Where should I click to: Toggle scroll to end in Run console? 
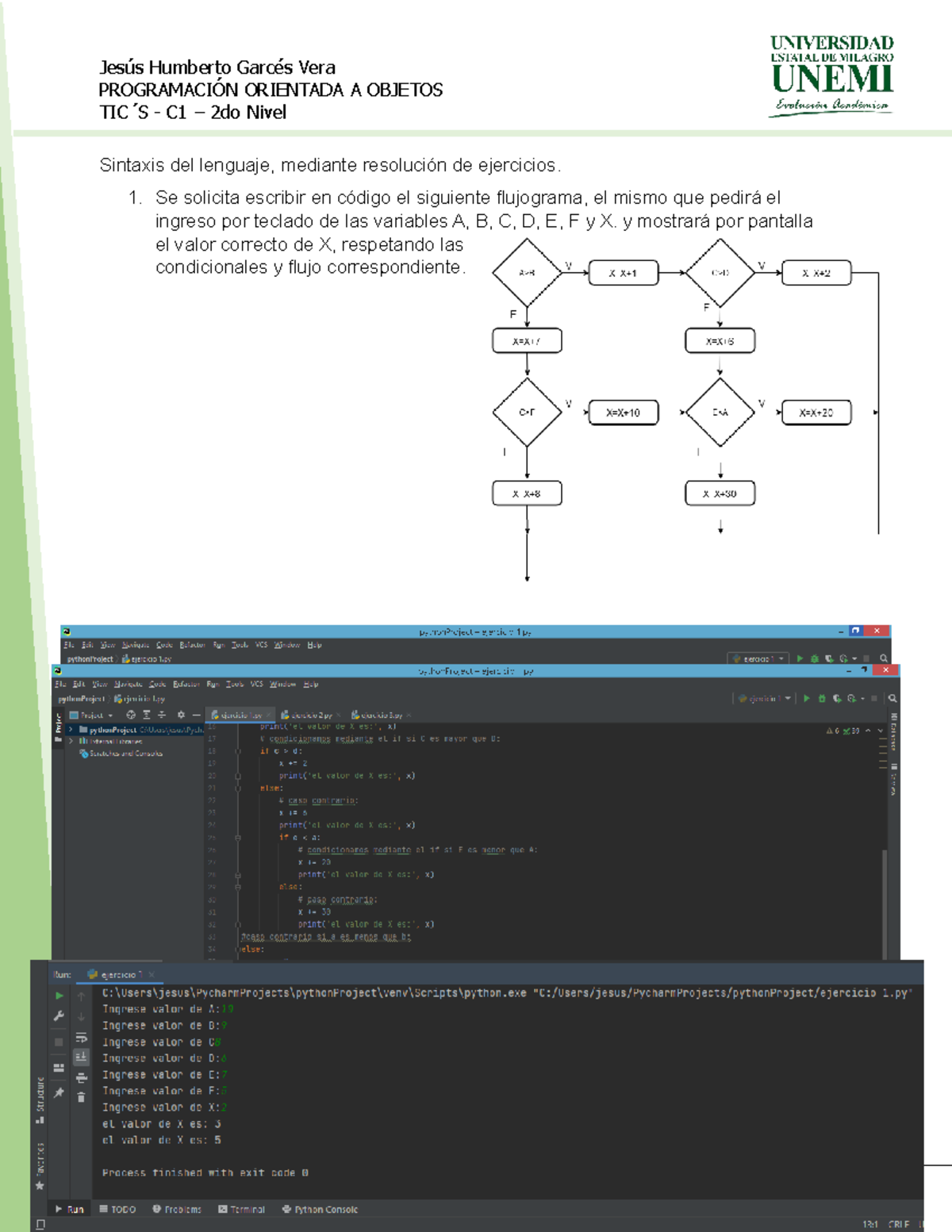[x=81, y=1057]
